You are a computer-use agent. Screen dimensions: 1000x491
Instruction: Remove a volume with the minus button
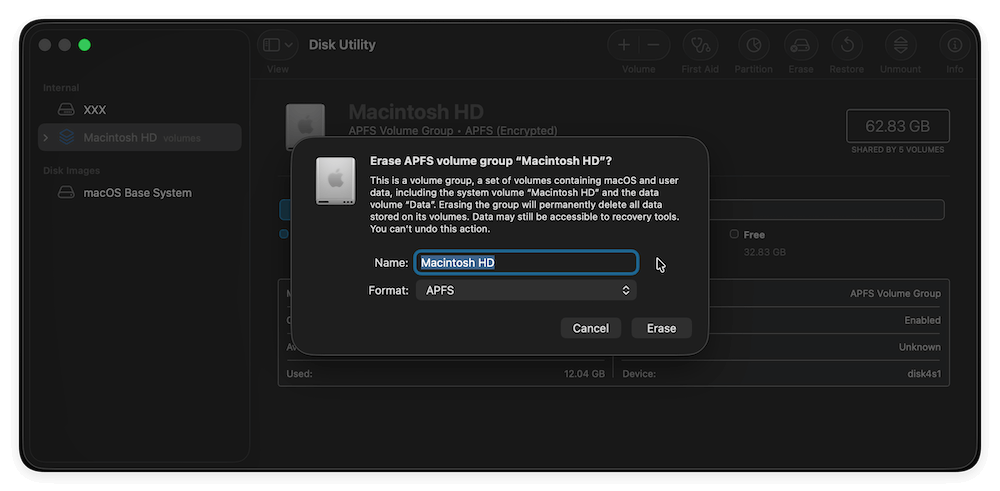pyautogui.click(x=653, y=45)
